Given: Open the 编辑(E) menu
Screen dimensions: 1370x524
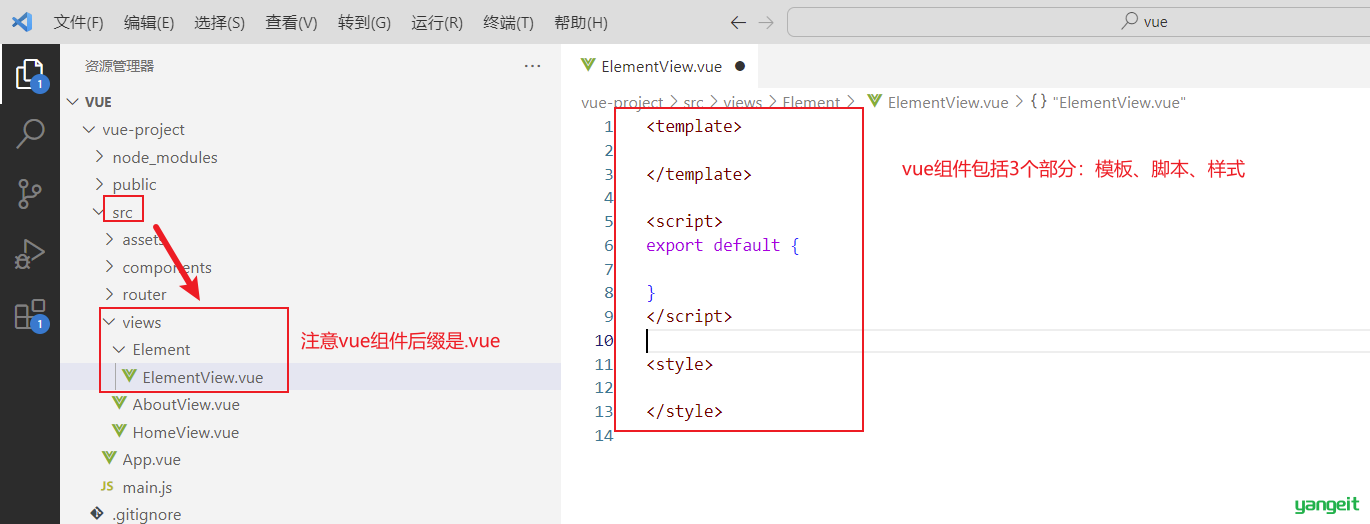Looking at the screenshot, I should click(x=149, y=22).
